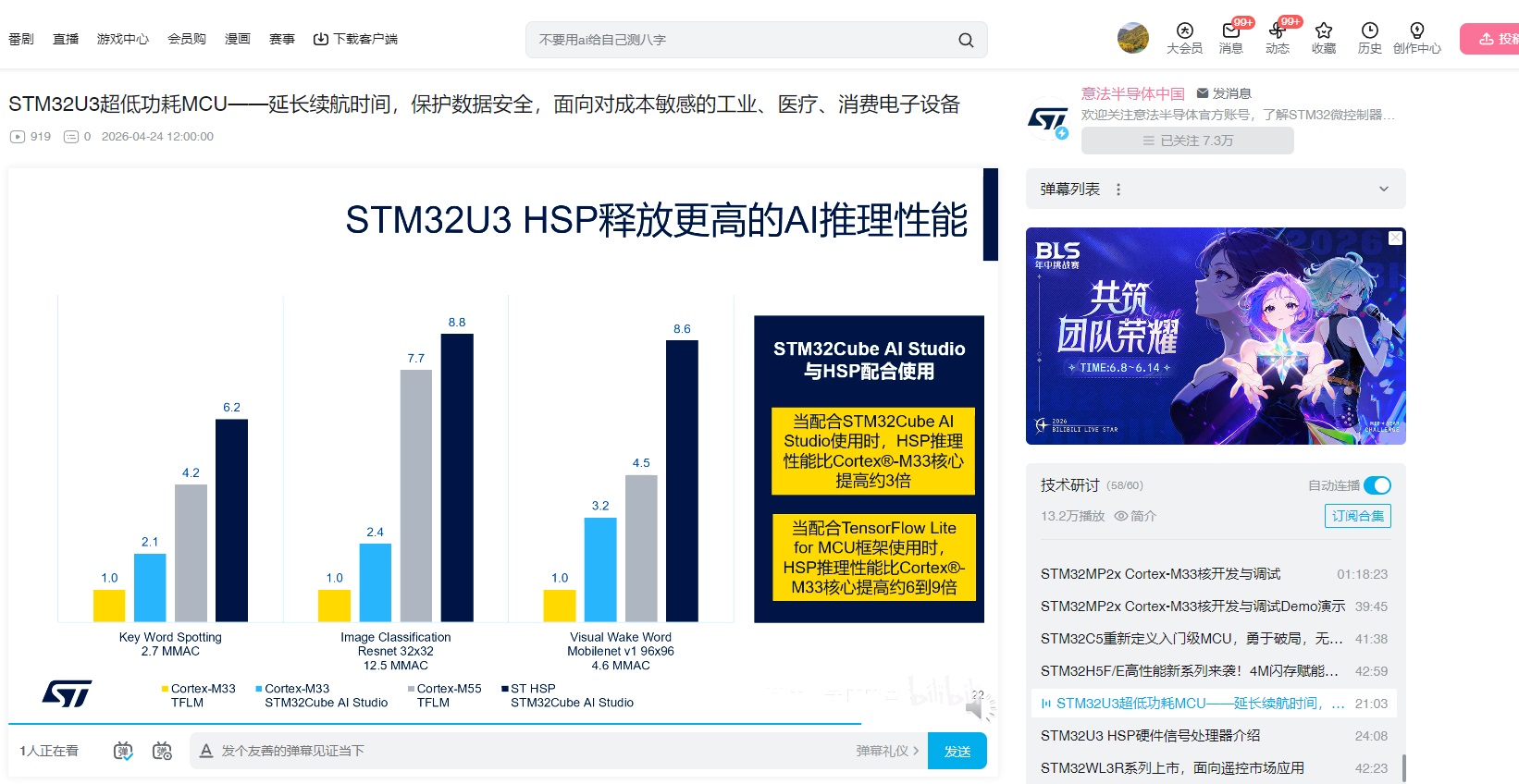Toggle danmaku display on/off
Screen dimensions: 1519x784
click(x=123, y=751)
